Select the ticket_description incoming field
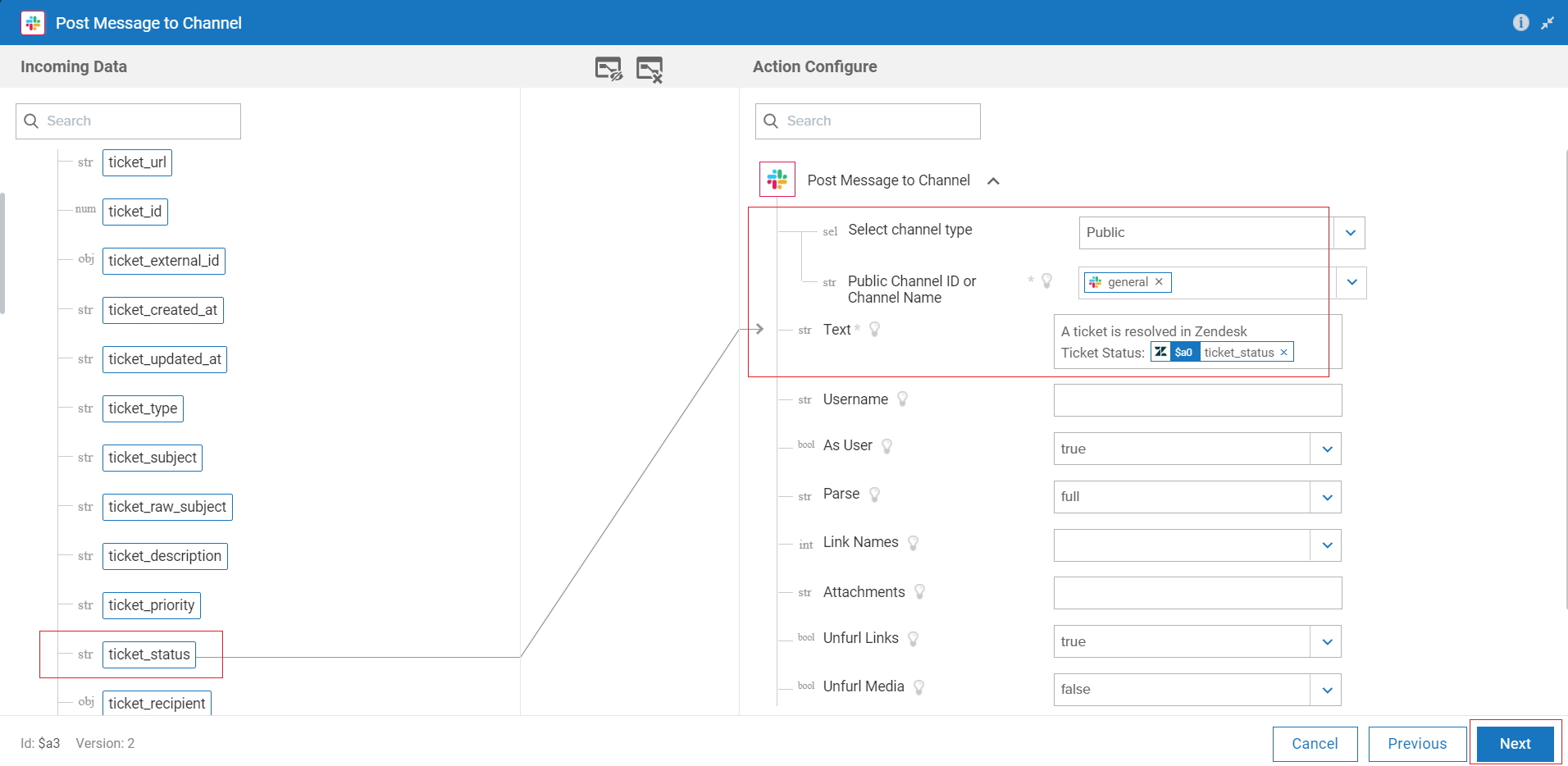 coord(165,556)
